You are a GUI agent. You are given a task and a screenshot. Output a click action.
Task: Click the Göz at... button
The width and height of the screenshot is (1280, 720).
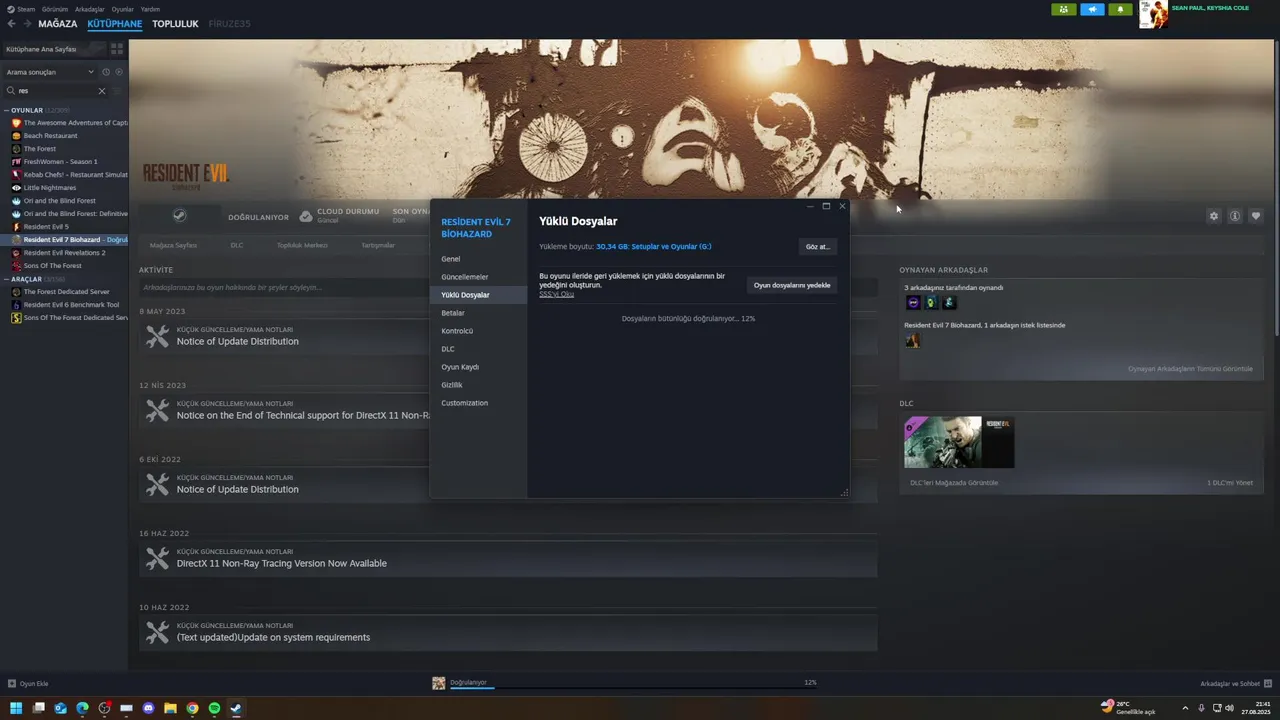818,246
